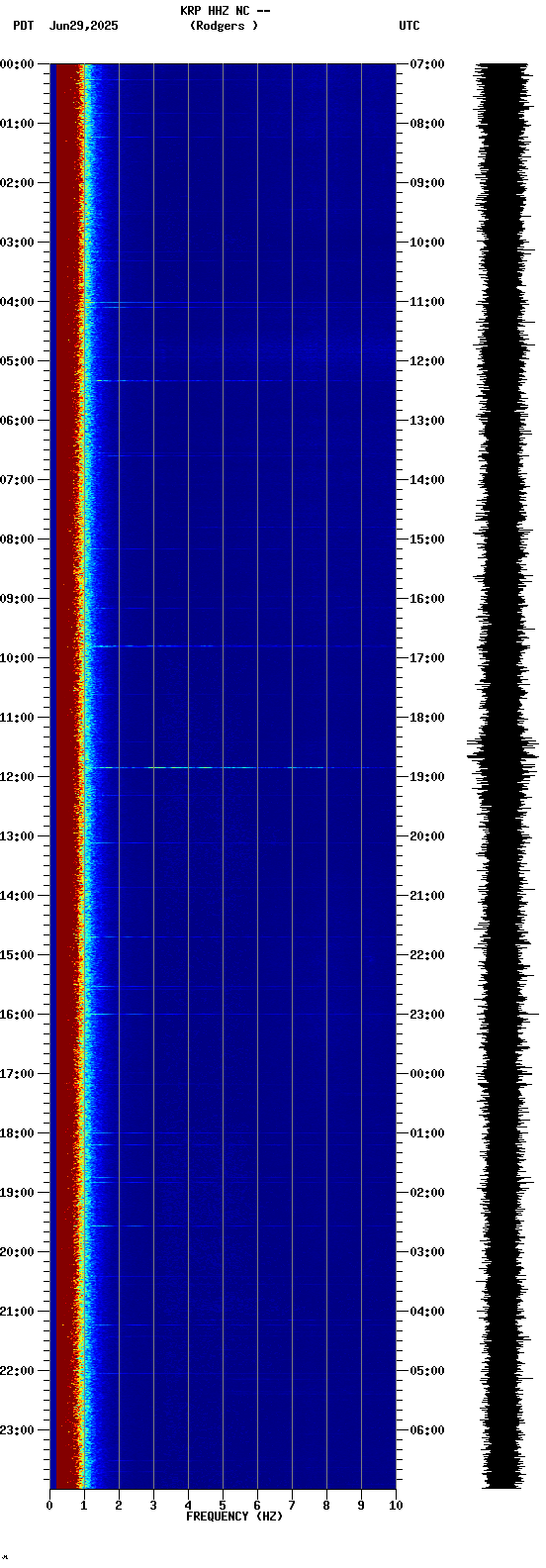
Task: Click the 5 Hz frequency axis tick label
Action: tap(223, 1506)
